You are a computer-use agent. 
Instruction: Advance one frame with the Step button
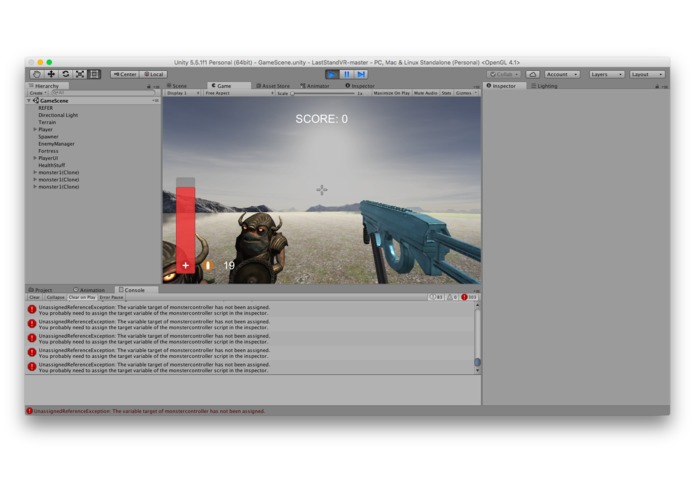(x=361, y=74)
